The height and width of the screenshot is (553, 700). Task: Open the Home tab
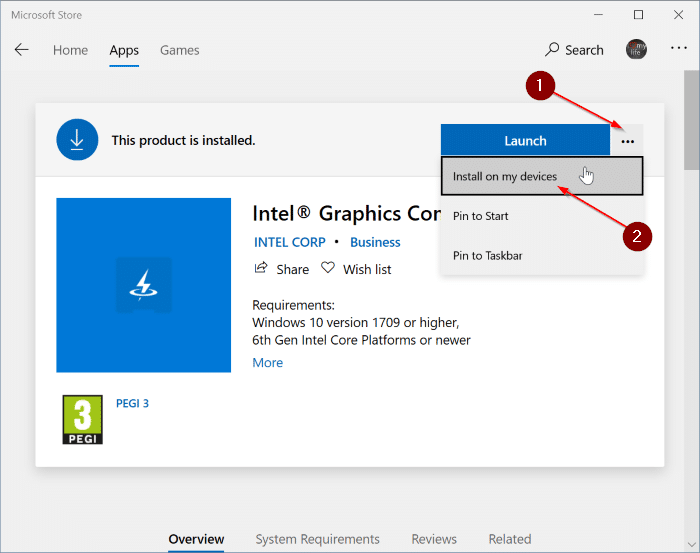(71, 50)
